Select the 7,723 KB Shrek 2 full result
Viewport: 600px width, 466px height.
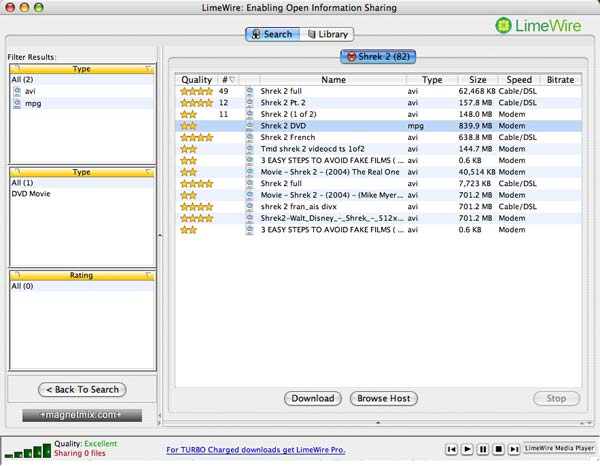point(378,183)
